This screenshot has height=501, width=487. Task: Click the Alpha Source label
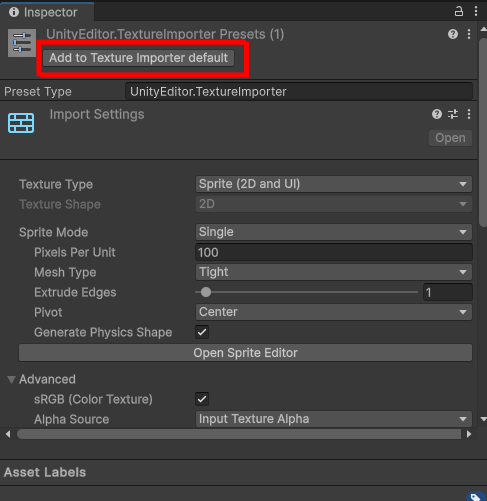tap(72, 419)
